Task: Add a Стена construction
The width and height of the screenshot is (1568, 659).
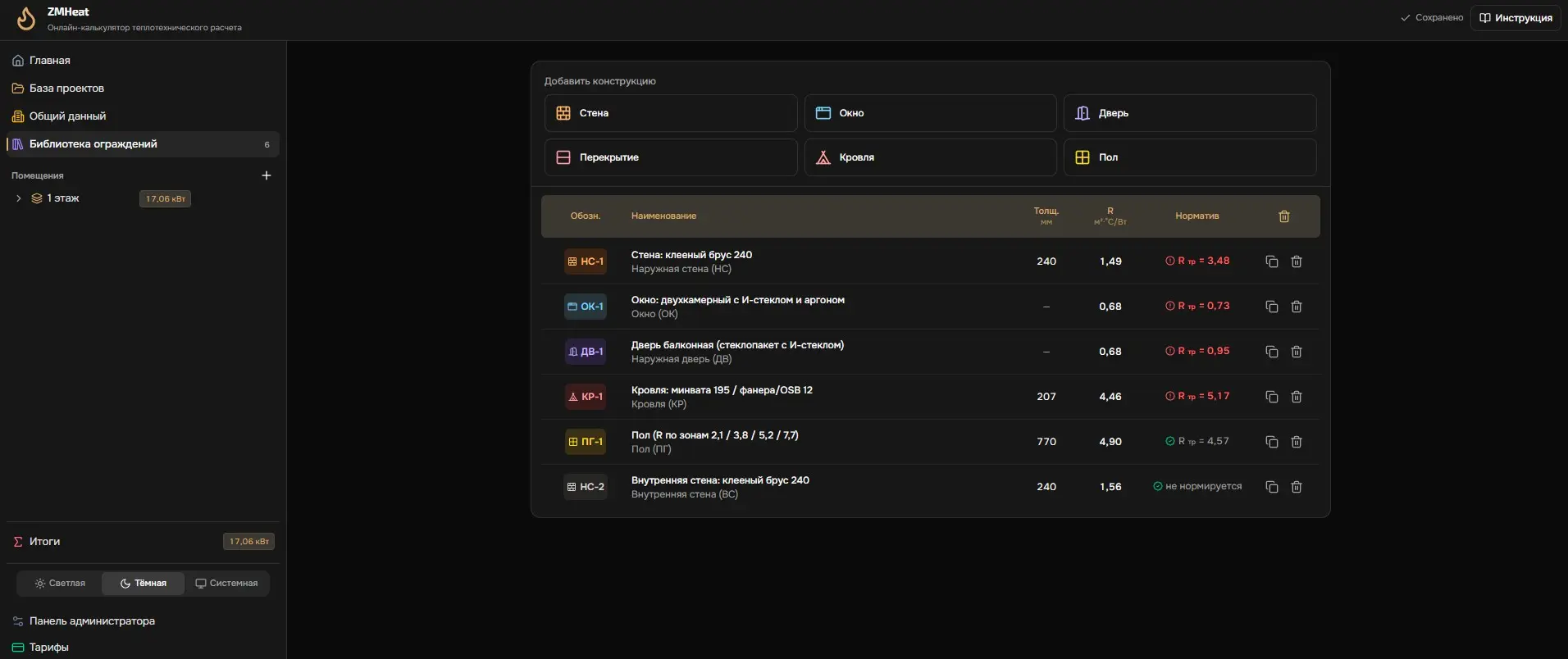Action: click(671, 113)
